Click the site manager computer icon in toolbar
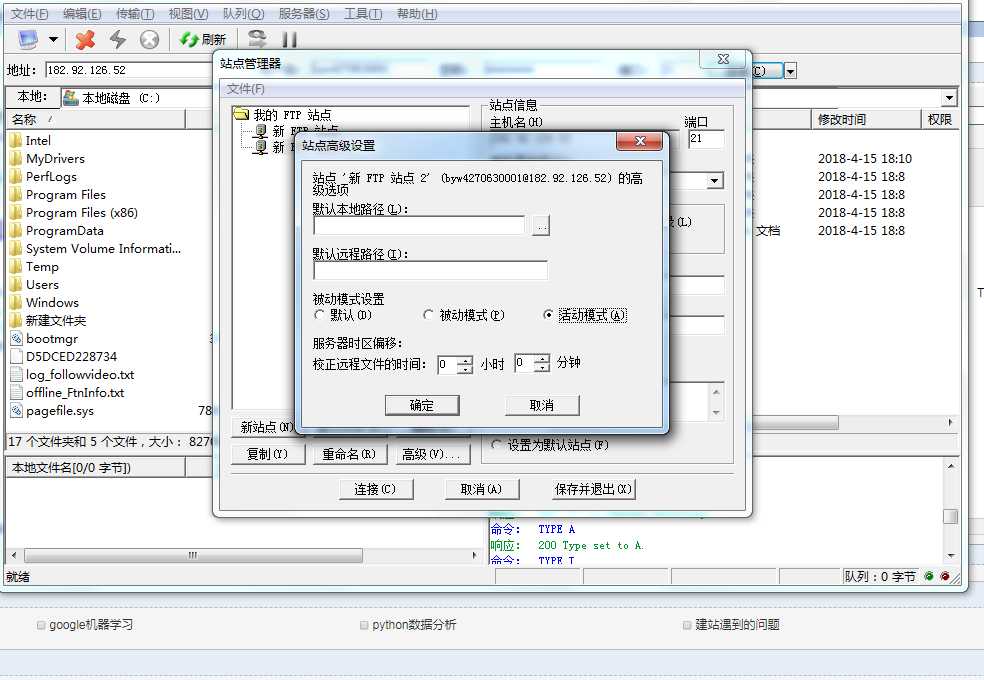This screenshot has width=984, height=680. coord(28,40)
